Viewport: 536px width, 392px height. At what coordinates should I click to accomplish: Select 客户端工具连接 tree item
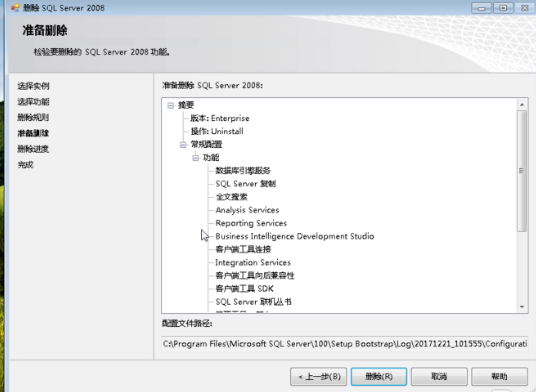[243, 249]
